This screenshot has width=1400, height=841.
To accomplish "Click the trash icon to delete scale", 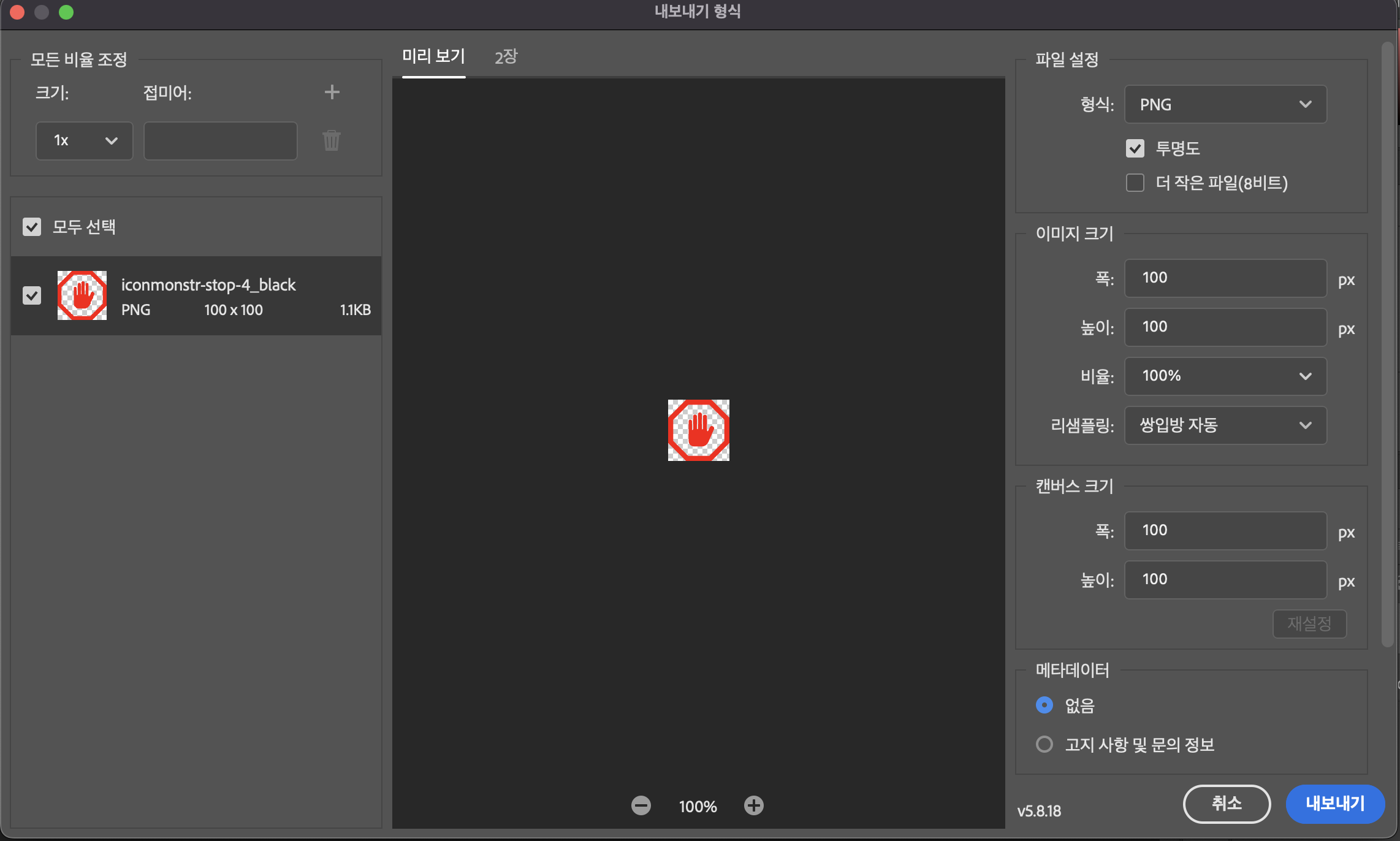I will (x=332, y=140).
